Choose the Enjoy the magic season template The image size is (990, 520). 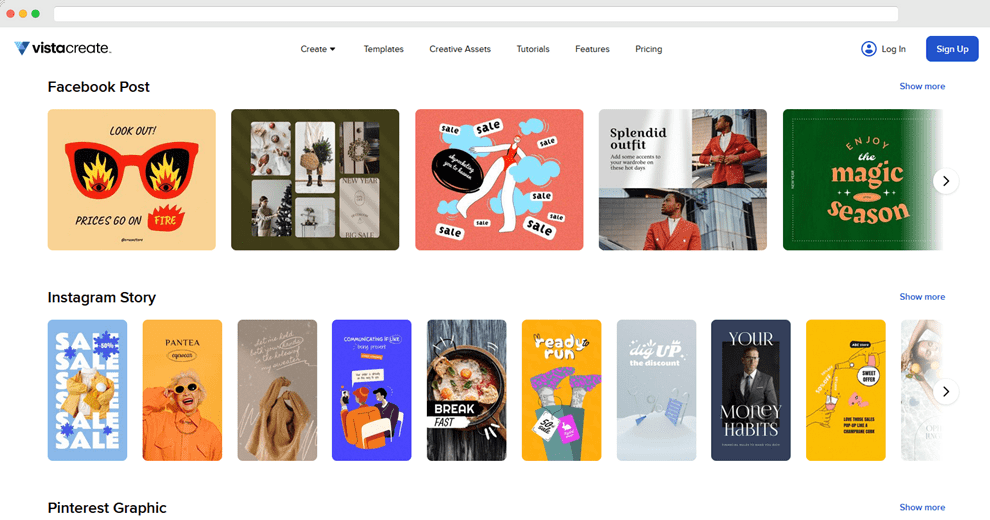pyautogui.click(x=862, y=180)
